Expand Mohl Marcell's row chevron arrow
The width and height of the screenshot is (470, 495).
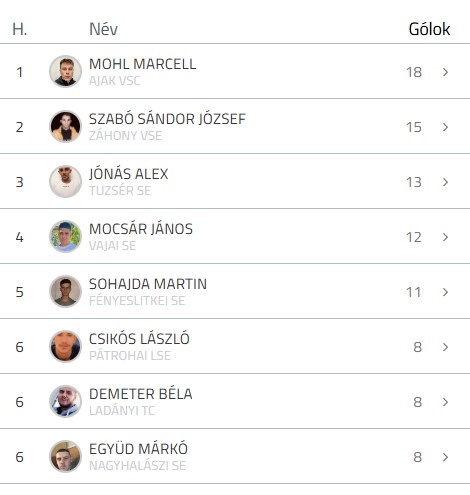445,72
